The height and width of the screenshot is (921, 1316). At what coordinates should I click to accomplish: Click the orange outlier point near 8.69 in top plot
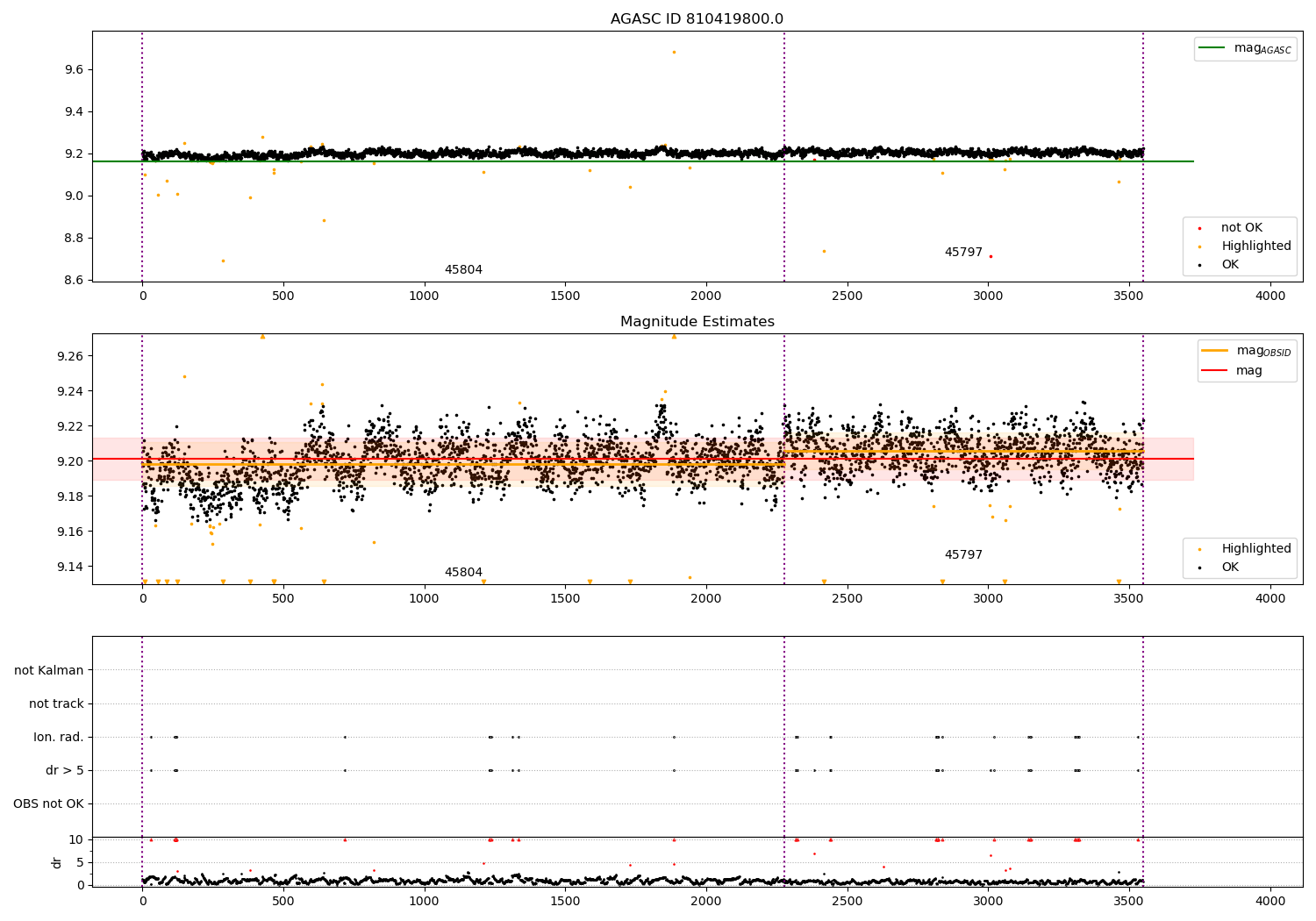223,261
